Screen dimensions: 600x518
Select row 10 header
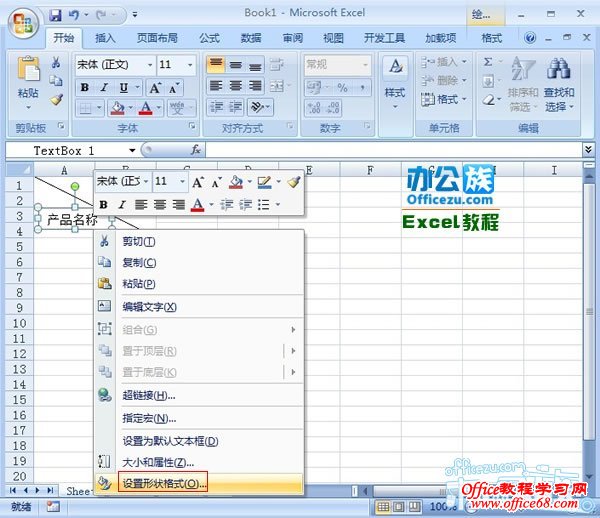(20, 323)
